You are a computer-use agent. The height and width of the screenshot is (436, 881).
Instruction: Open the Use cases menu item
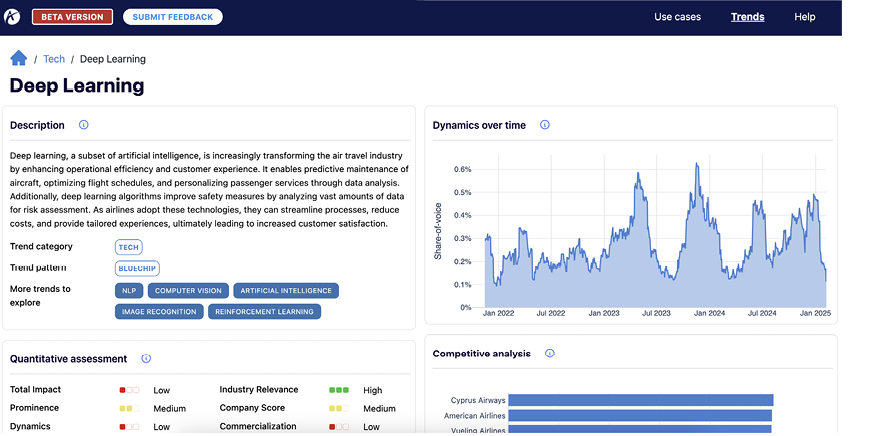677,17
